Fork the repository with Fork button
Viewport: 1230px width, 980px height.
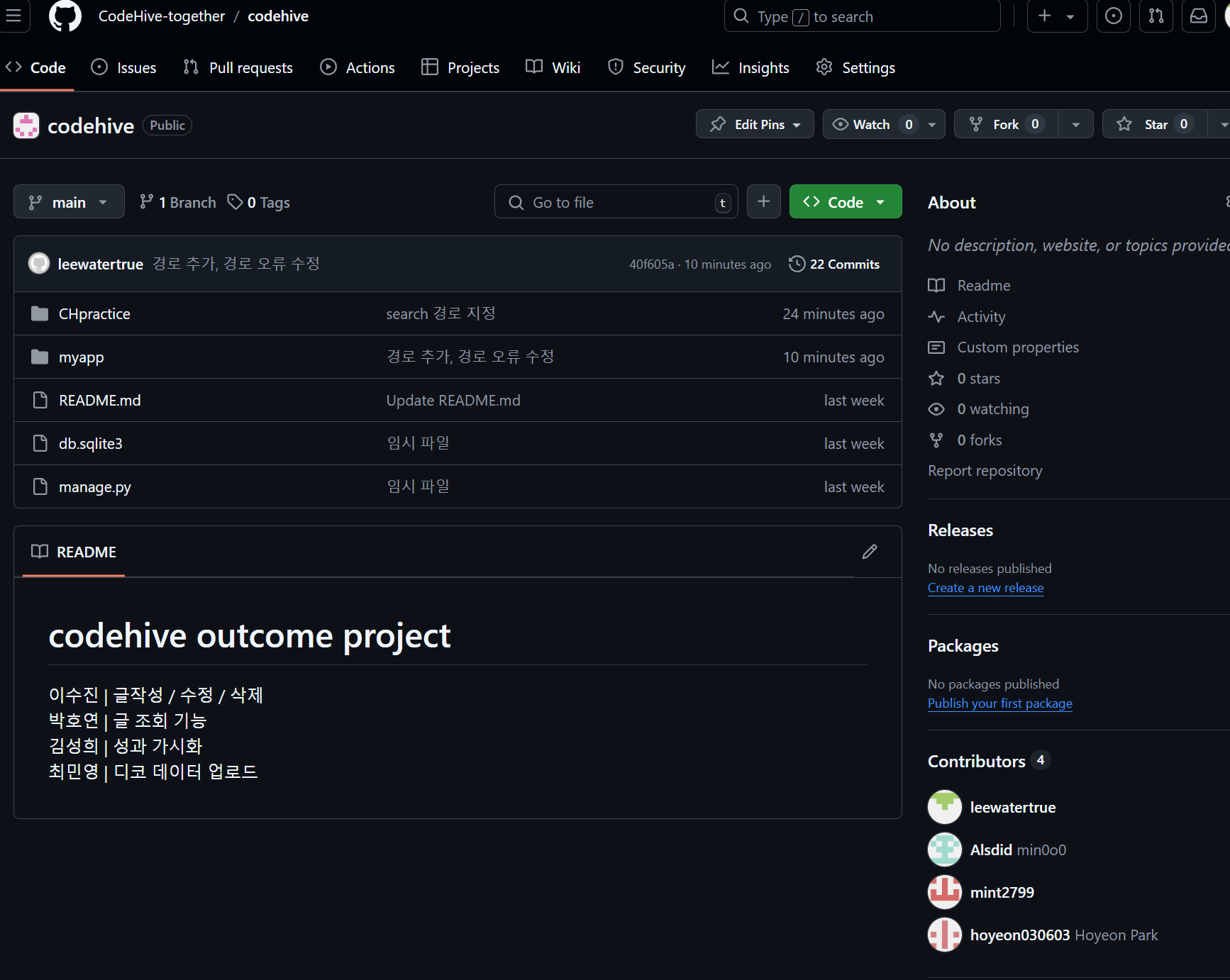(1006, 124)
